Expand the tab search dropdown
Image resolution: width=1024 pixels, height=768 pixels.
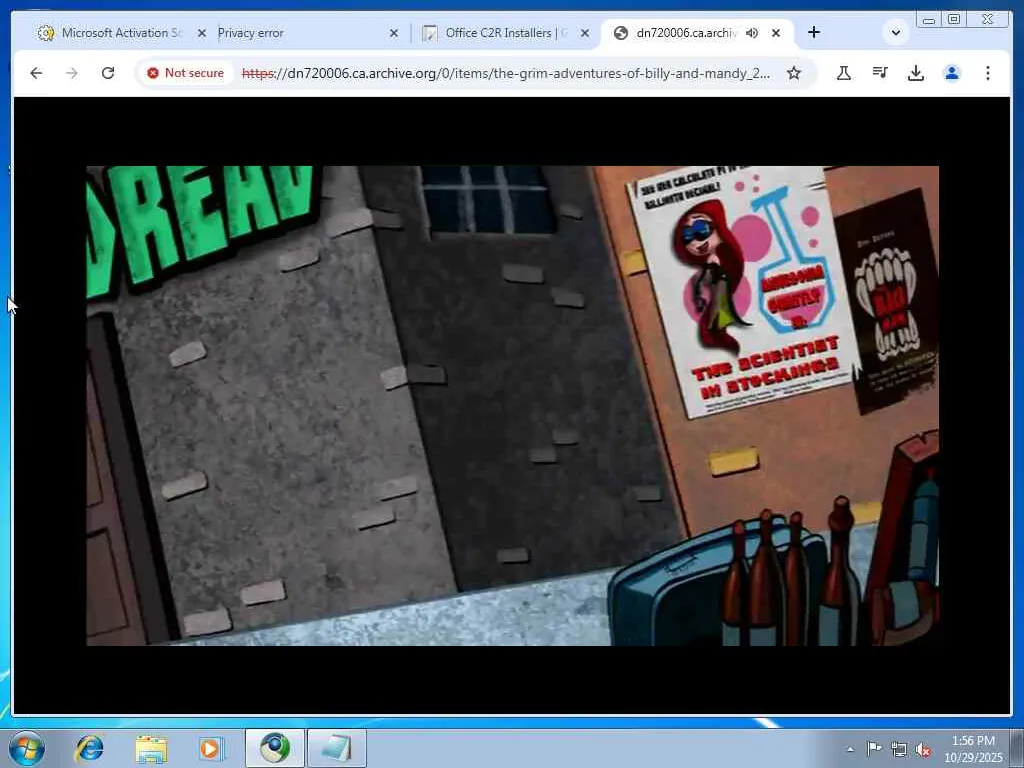coord(896,33)
